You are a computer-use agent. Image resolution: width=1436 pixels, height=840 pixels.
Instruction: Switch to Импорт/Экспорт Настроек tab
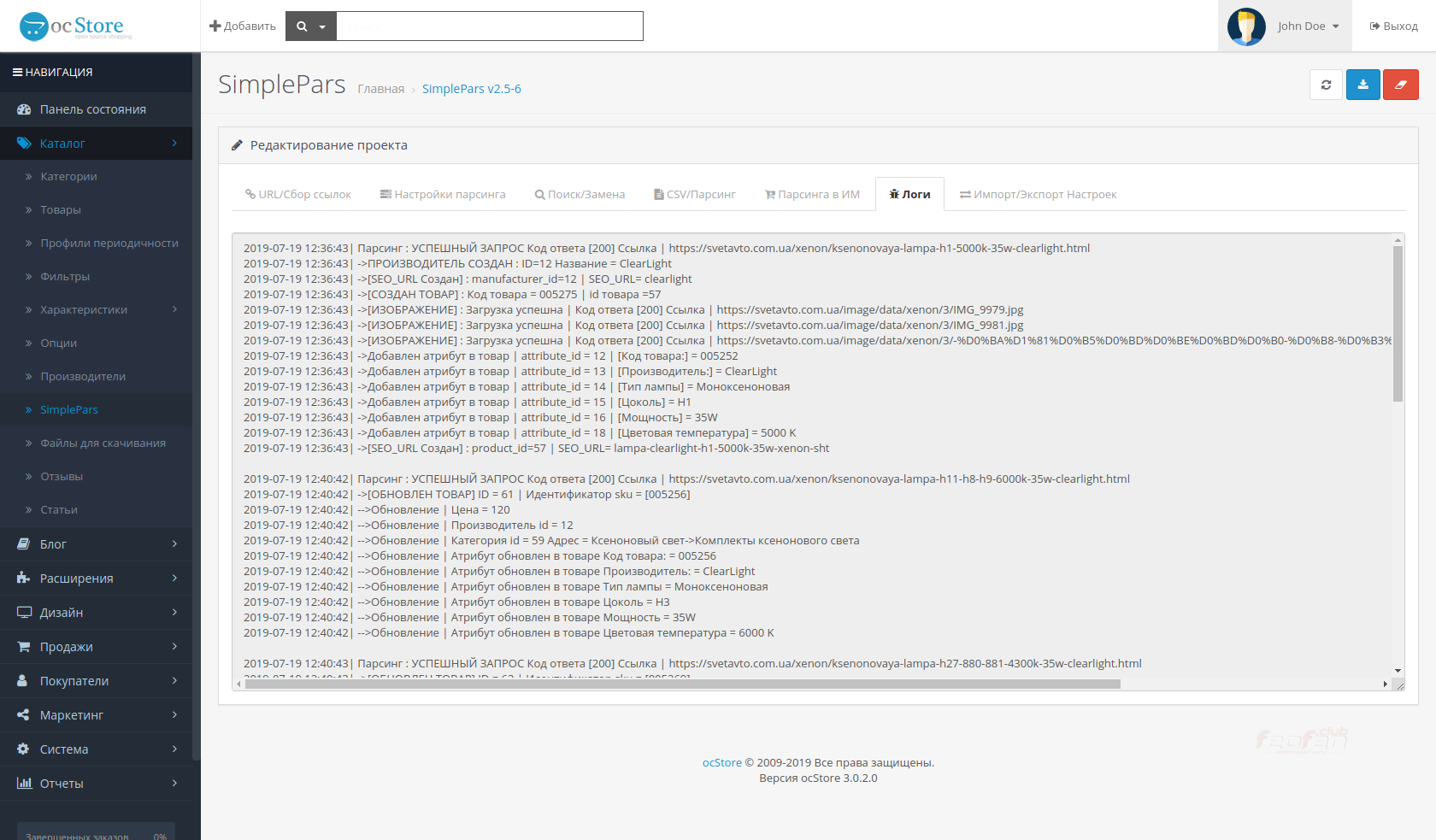(x=1038, y=194)
